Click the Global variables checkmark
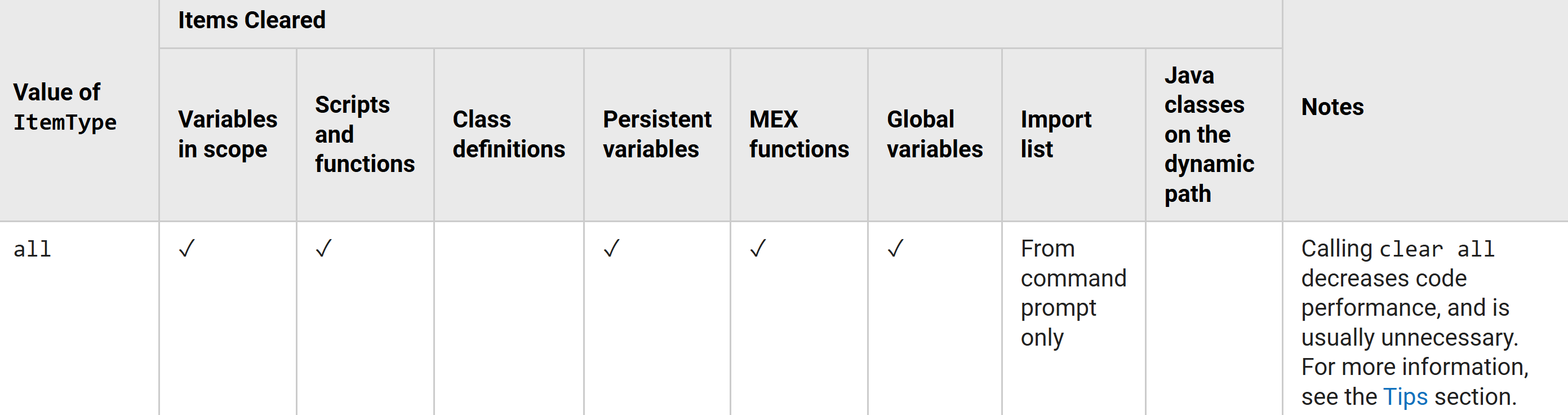 895,248
